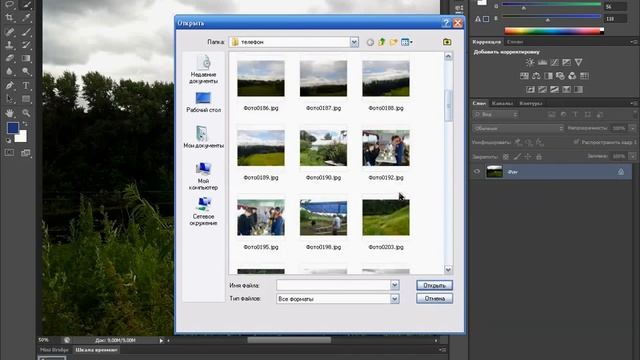
Task: Select the Pen tool
Action: tap(9, 85)
